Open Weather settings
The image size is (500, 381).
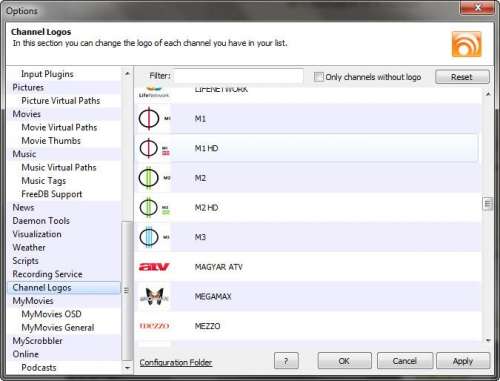29,247
